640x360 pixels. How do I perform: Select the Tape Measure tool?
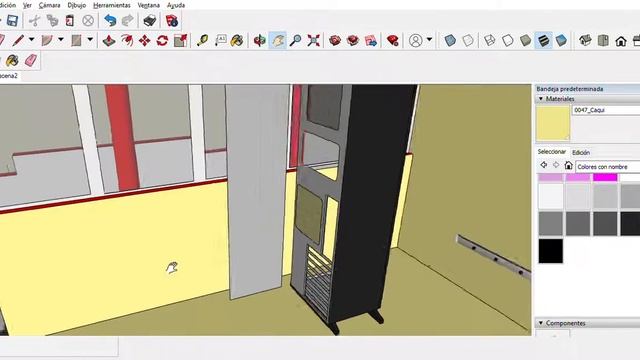pos(202,40)
